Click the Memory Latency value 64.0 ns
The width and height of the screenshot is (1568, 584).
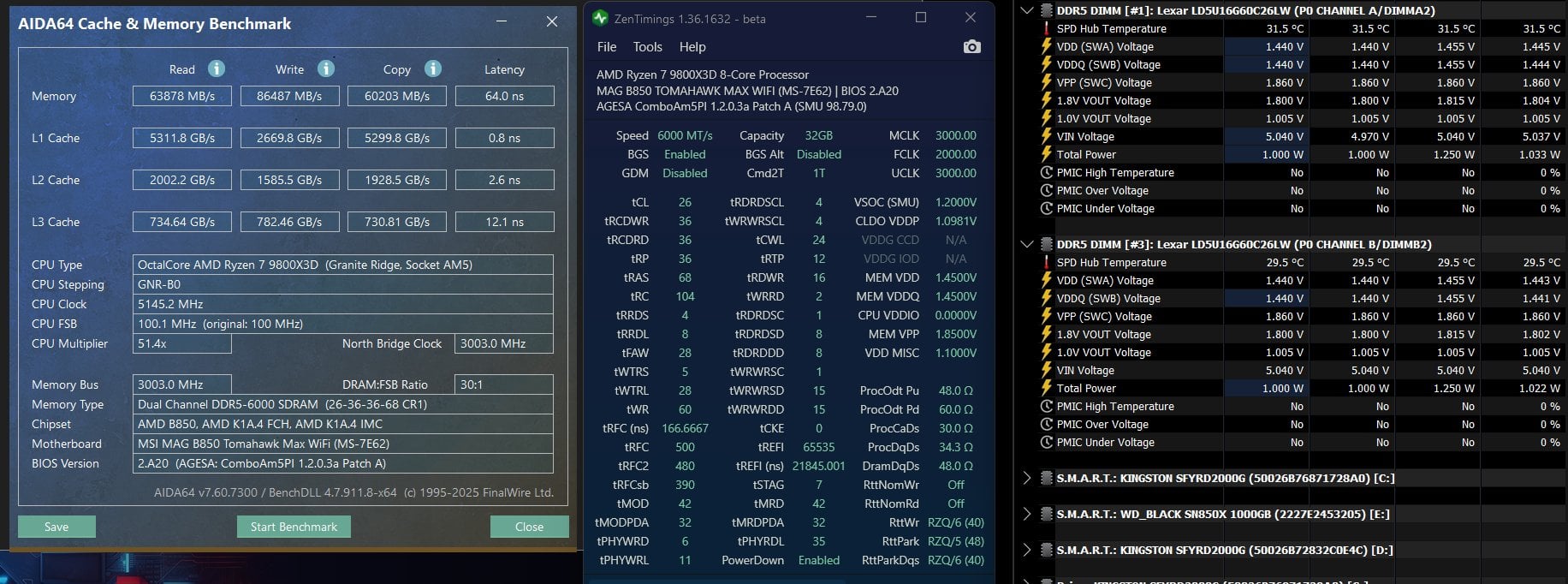(x=504, y=96)
